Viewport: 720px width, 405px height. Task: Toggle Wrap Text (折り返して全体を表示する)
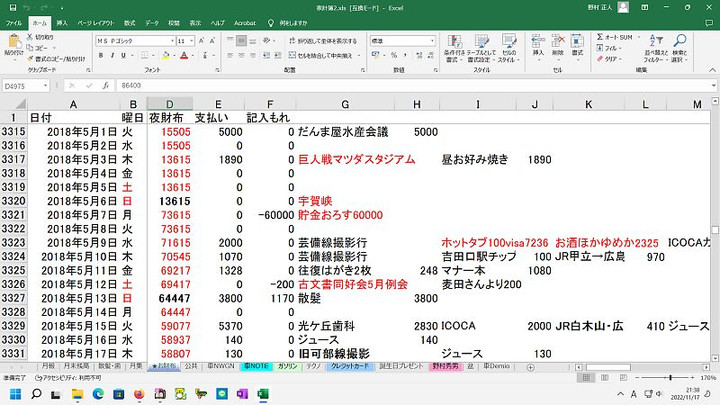[x=320, y=41]
